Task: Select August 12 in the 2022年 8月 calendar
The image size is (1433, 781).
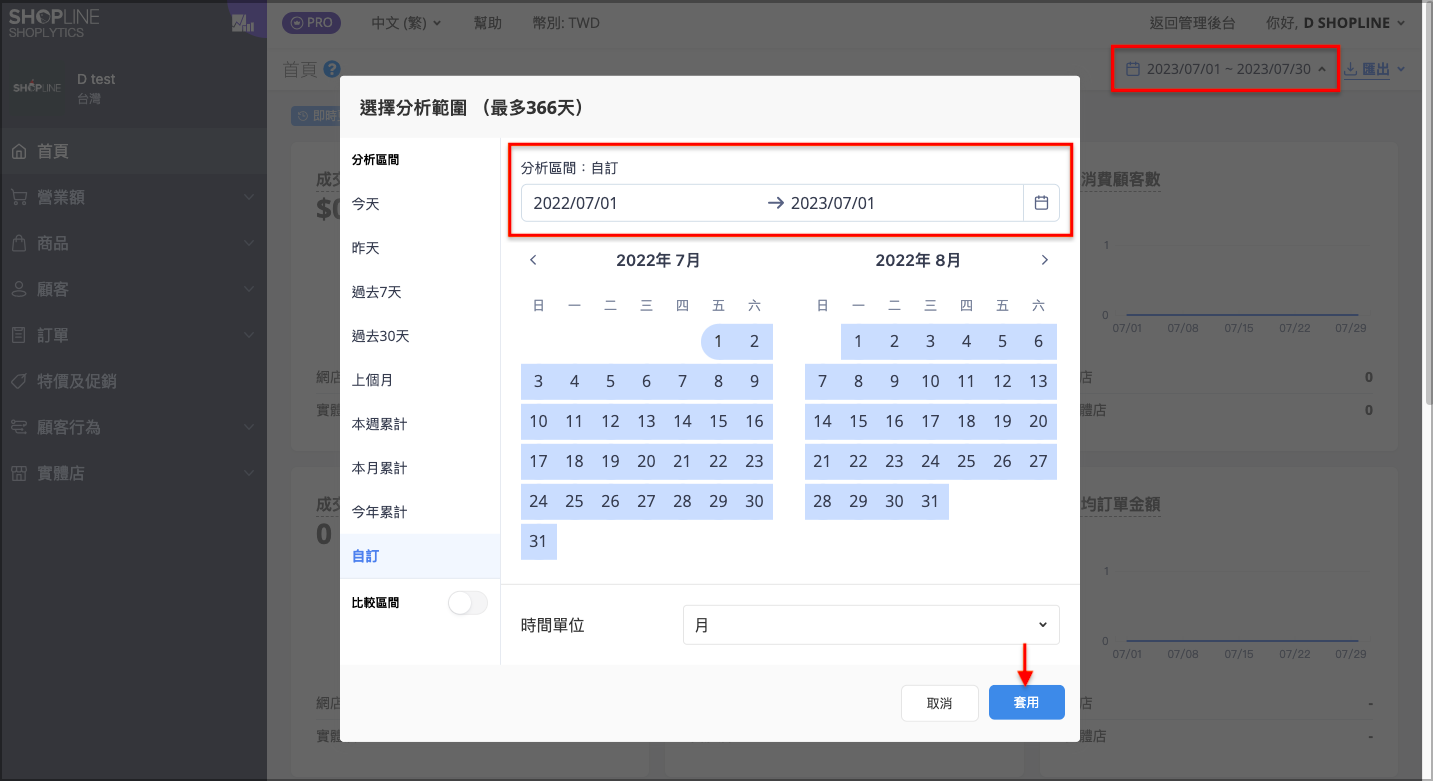Action: pyautogui.click(x=1002, y=381)
